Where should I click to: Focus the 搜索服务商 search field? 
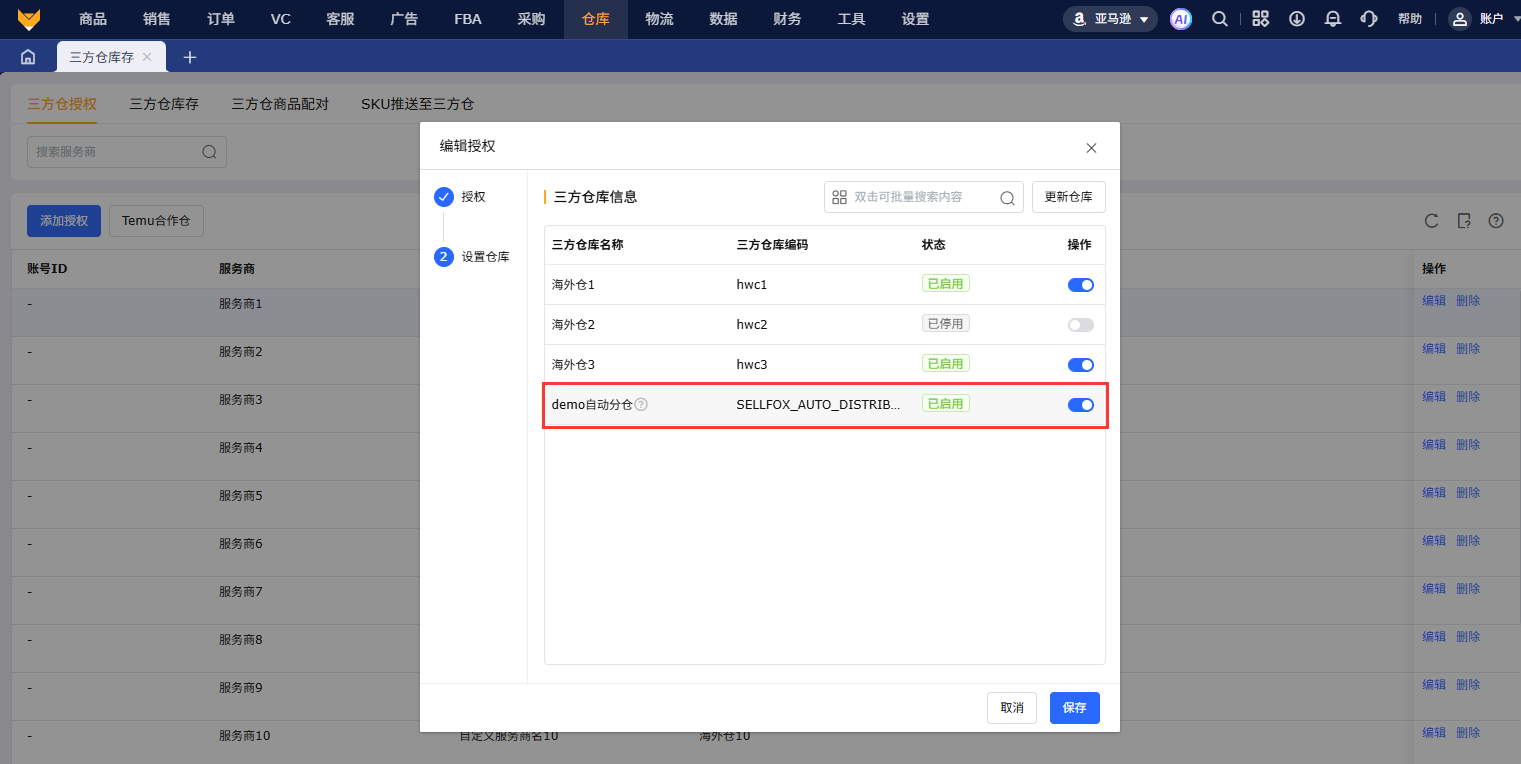point(127,152)
